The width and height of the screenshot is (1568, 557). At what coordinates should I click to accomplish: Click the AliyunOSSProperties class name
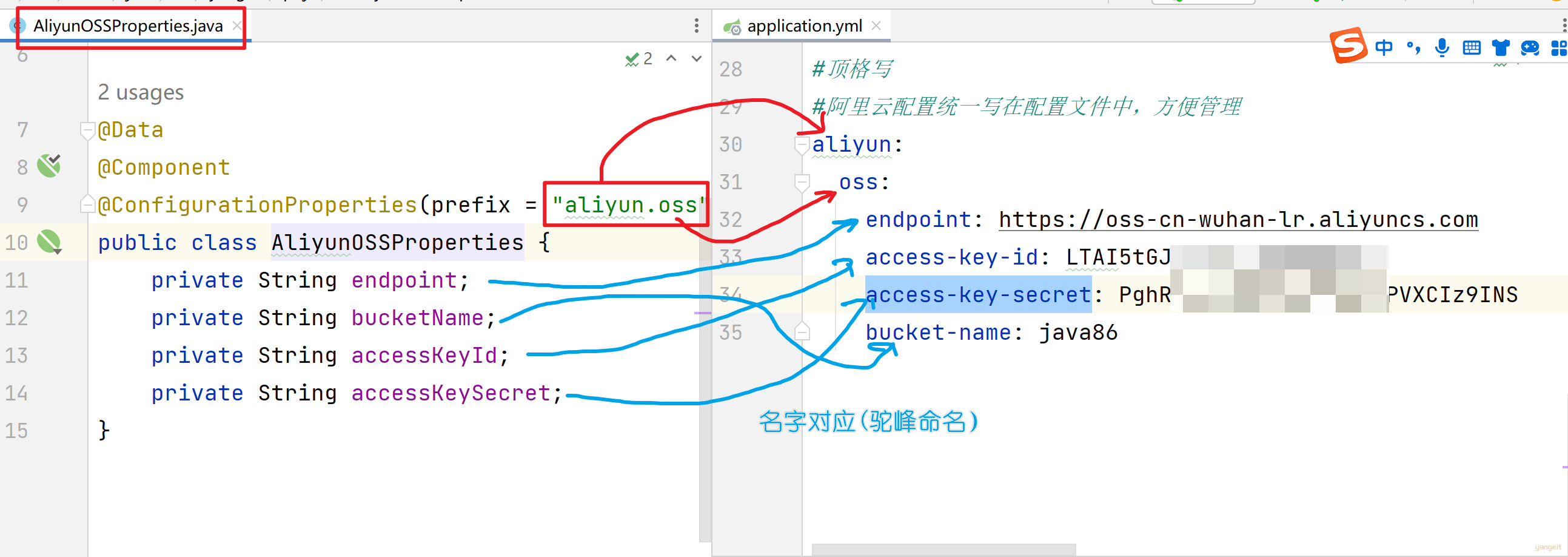pos(397,243)
